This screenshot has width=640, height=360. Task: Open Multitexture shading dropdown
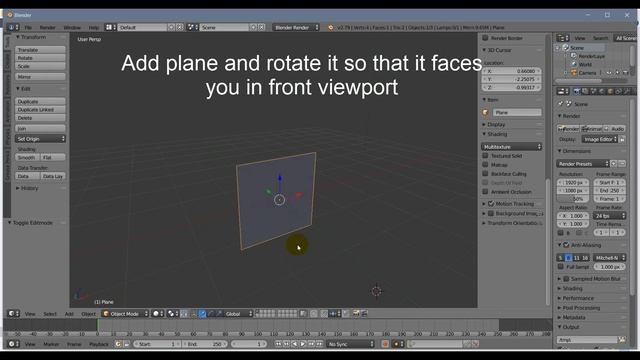click(511, 147)
